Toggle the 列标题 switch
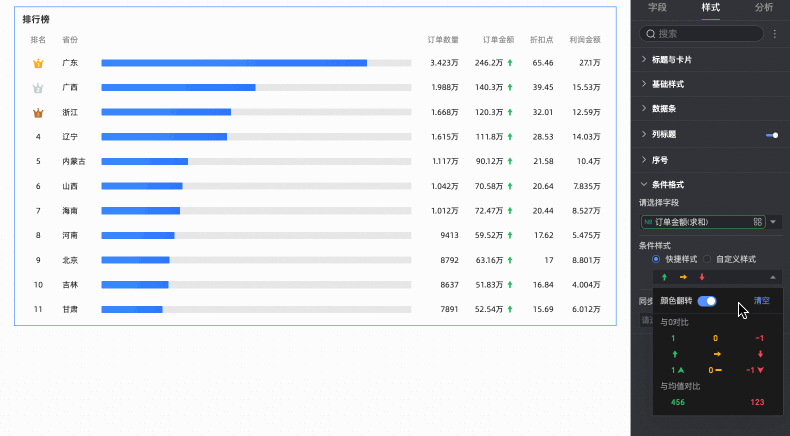Viewport: 790px width, 436px height. click(x=772, y=135)
